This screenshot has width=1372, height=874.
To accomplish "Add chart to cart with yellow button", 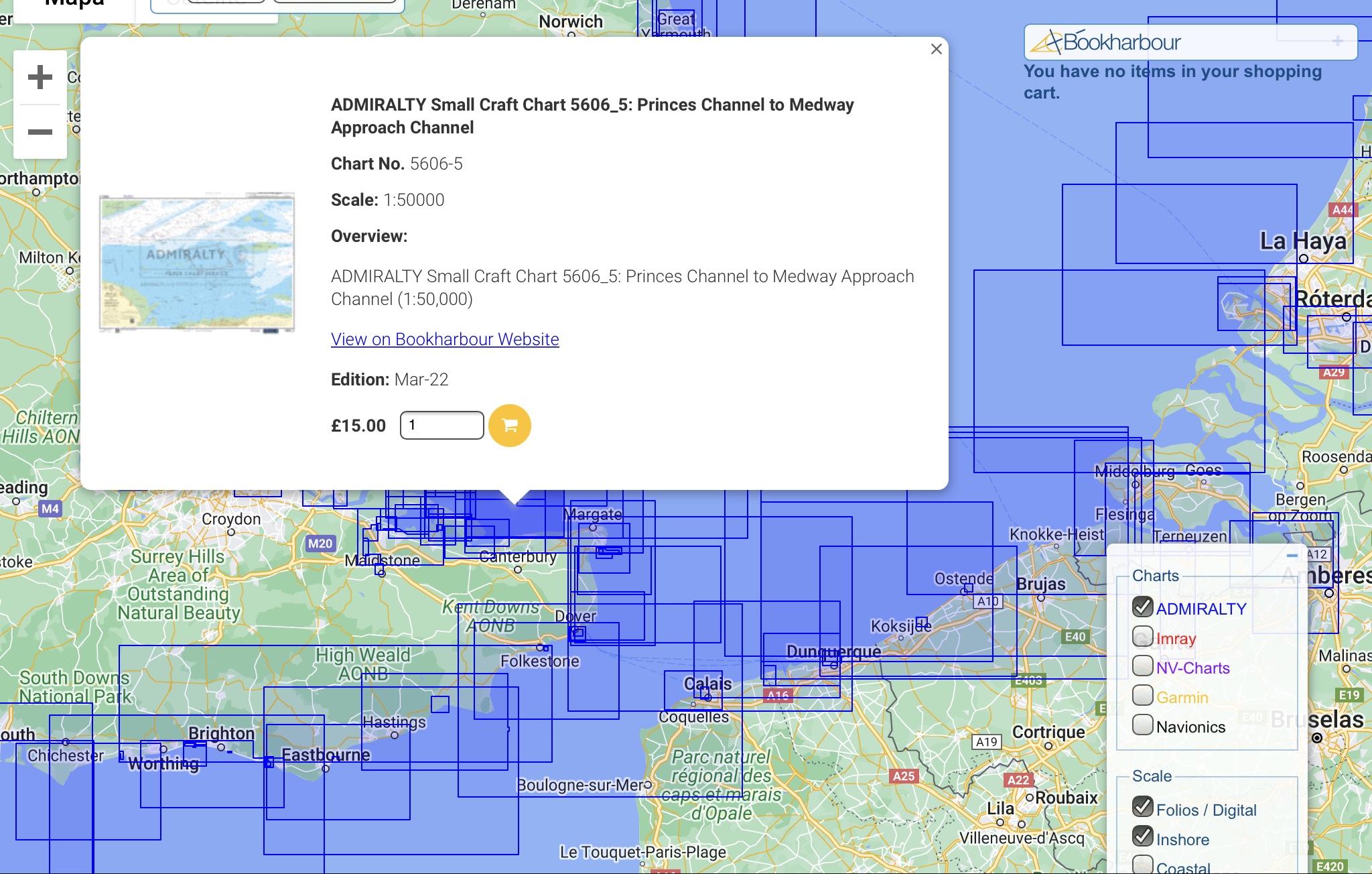I will click(509, 426).
